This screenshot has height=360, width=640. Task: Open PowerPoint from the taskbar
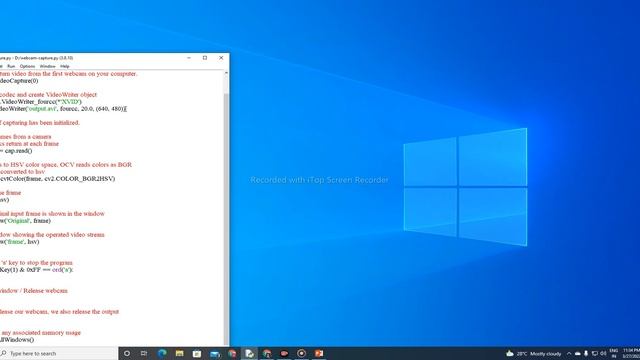tap(319, 353)
